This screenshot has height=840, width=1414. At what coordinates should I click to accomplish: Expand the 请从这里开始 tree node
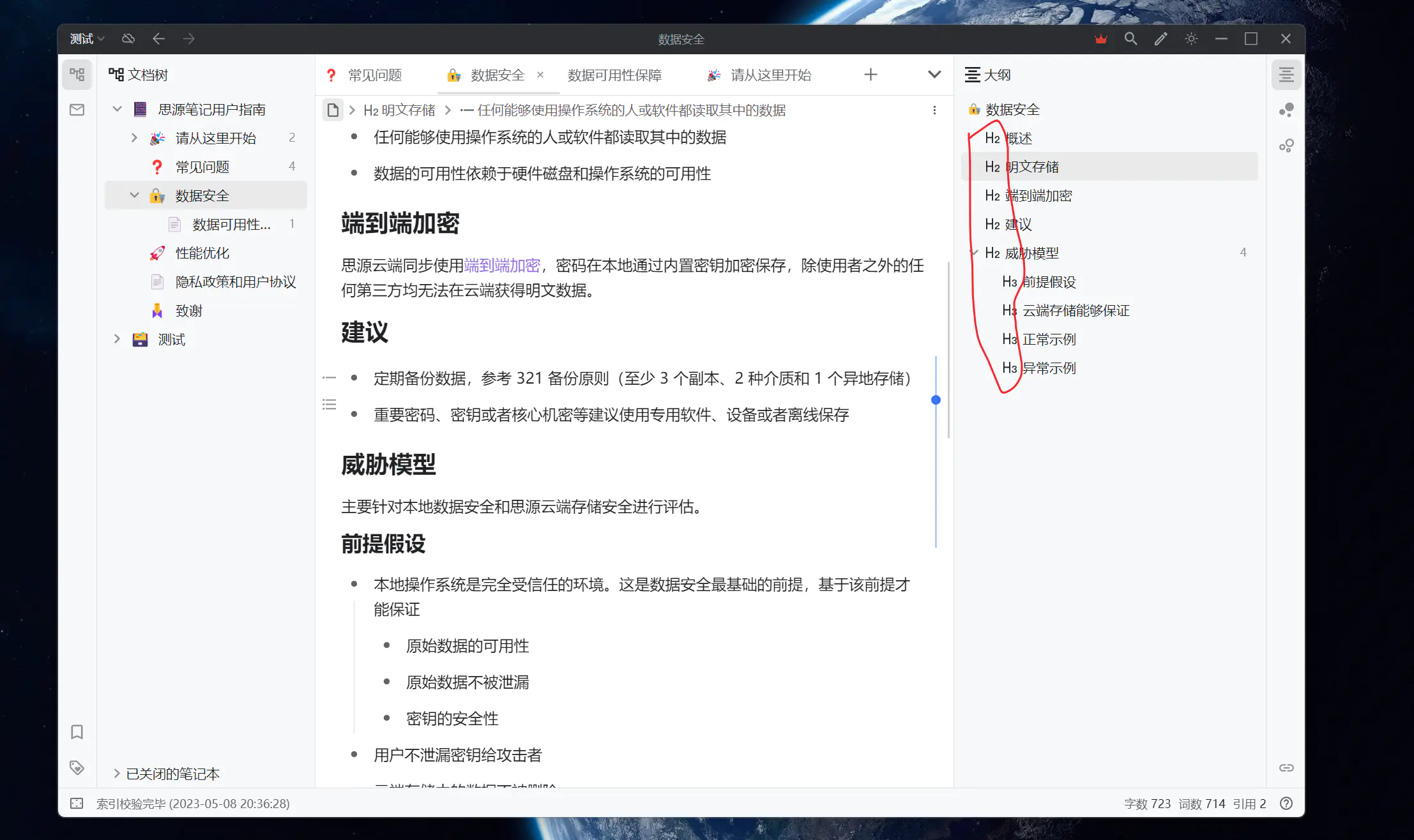coord(134,138)
